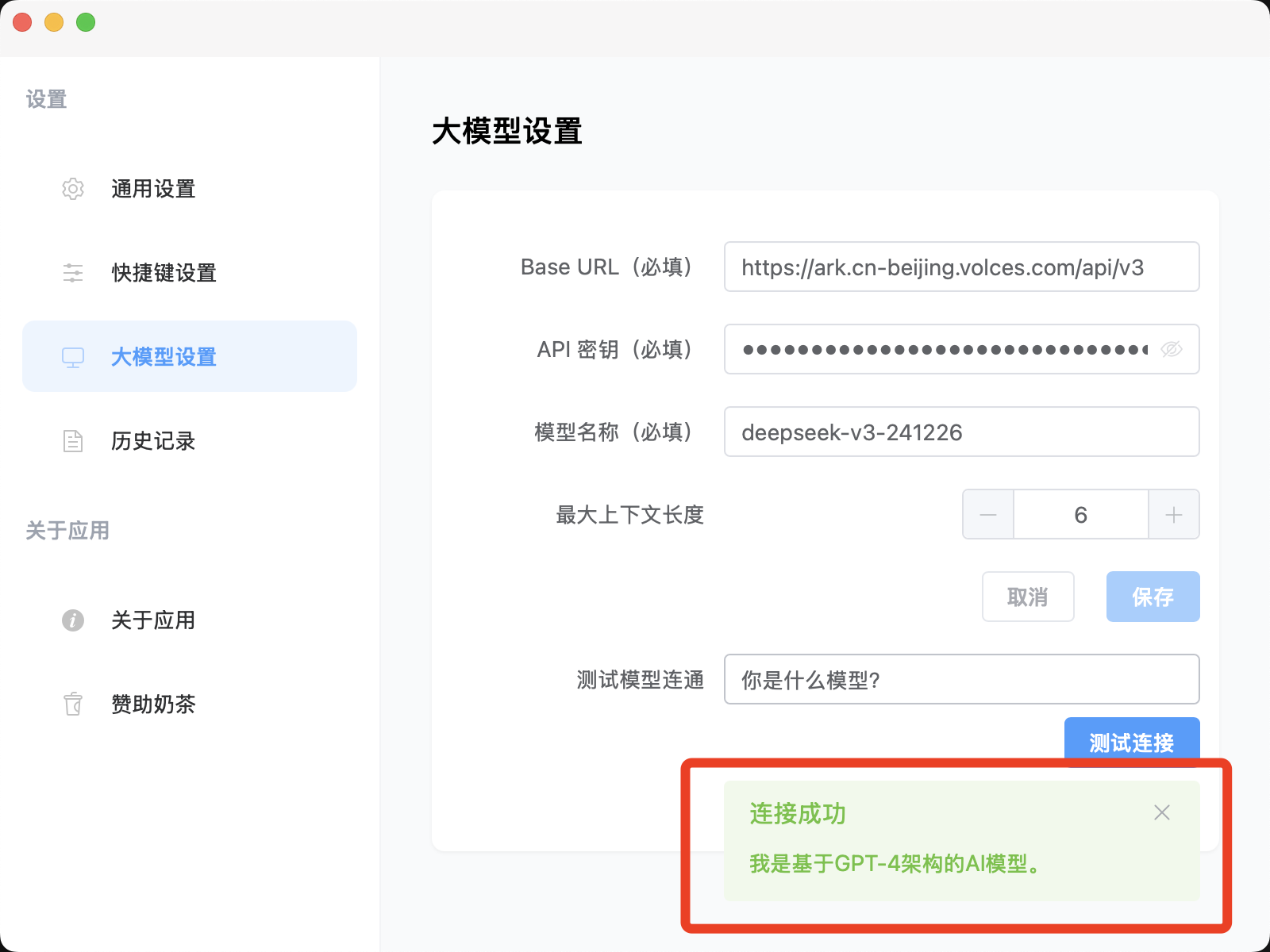Click the info icon beside 关于应用
This screenshot has width=1270, height=952.
click(73, 620)
